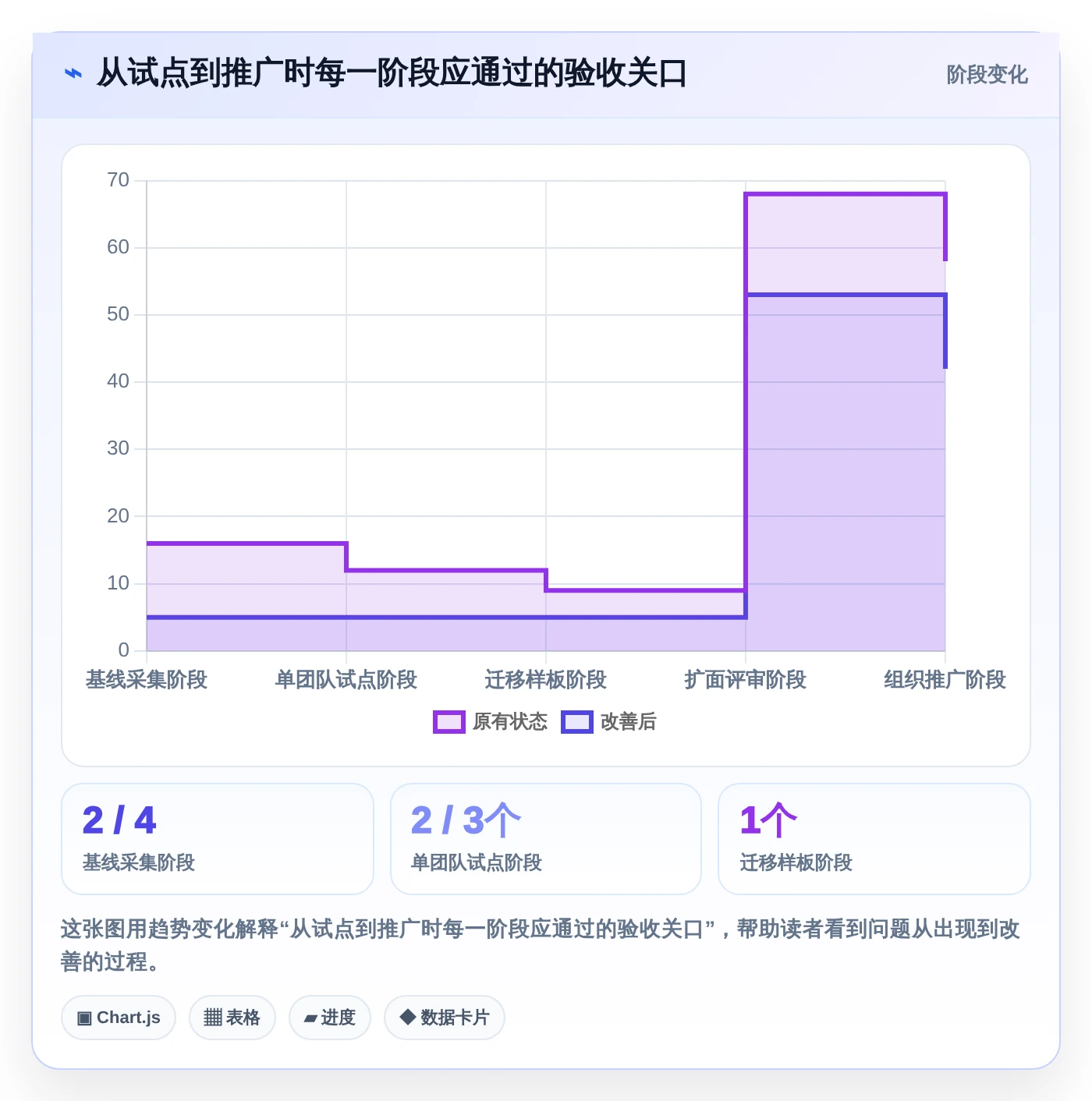Click the 扩面评审阶段 x-axis label
The image size is (1092, 1101).
(746, 680)
